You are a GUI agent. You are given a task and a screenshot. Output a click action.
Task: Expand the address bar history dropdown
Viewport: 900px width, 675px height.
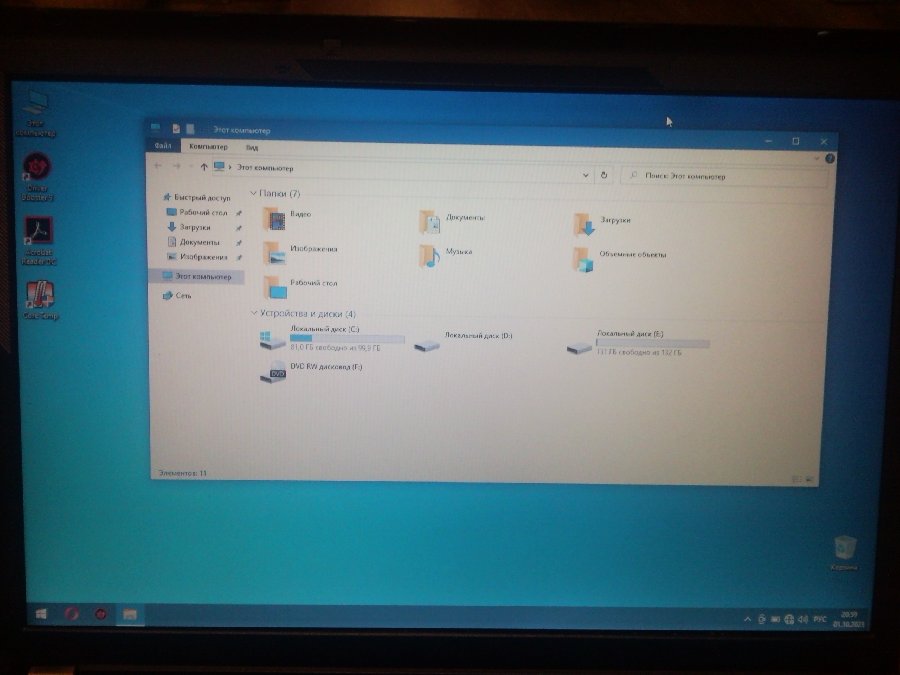(585, 174)
